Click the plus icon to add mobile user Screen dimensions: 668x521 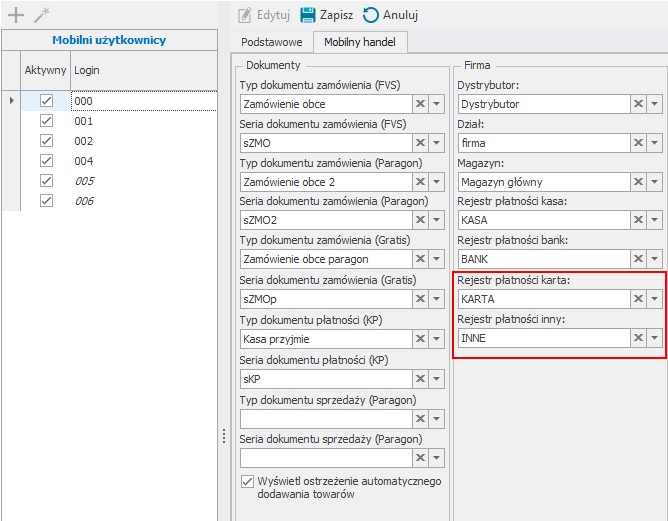tap(16, 15)
